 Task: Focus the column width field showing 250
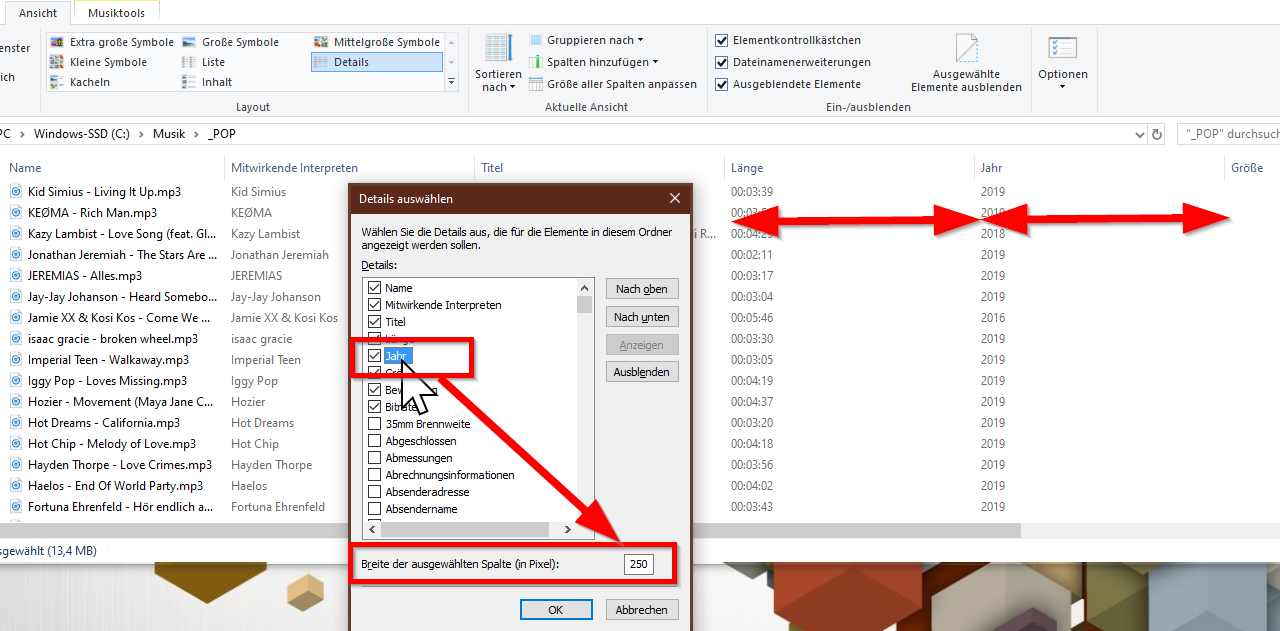(638, 564)
